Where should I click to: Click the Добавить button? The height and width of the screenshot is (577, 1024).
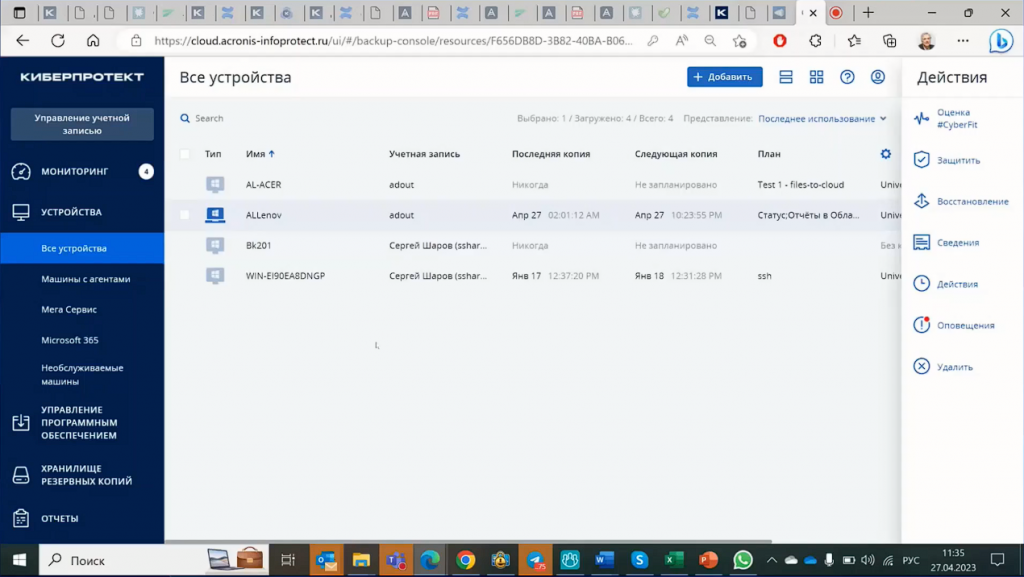[724, 77]
